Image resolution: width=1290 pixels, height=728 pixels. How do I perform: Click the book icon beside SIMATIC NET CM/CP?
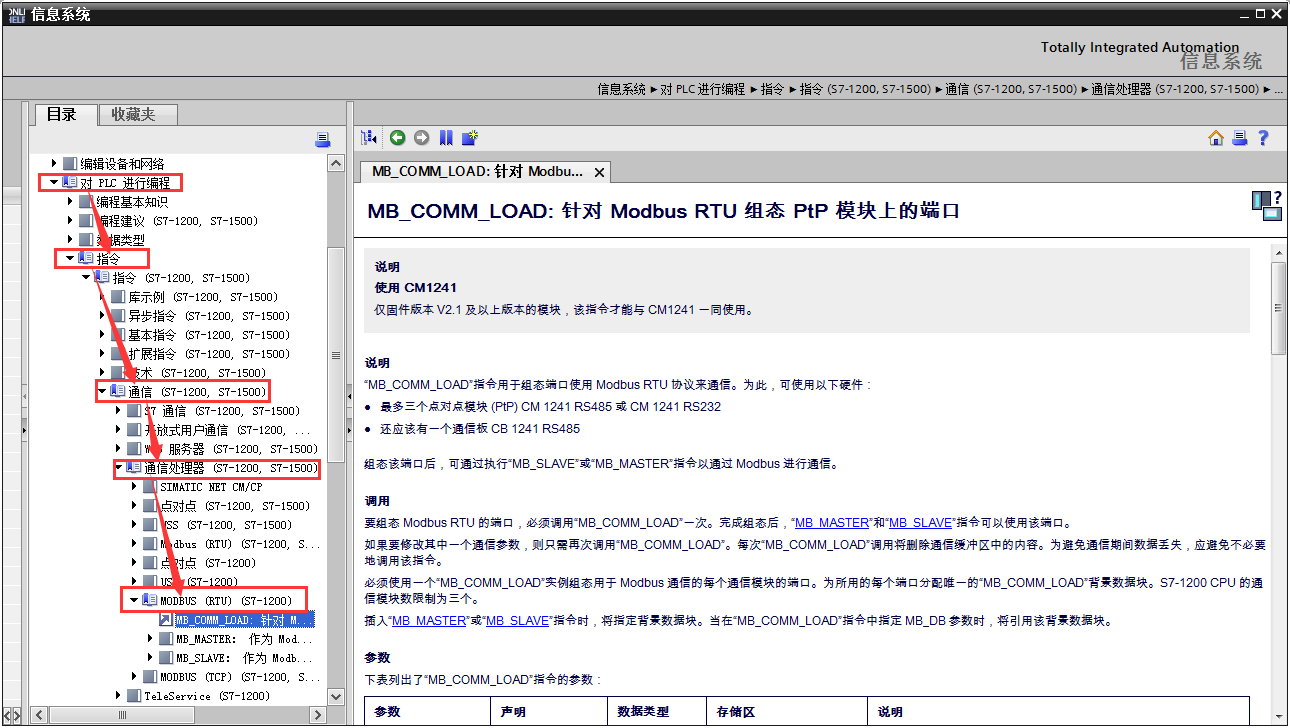tap(150, 486)
